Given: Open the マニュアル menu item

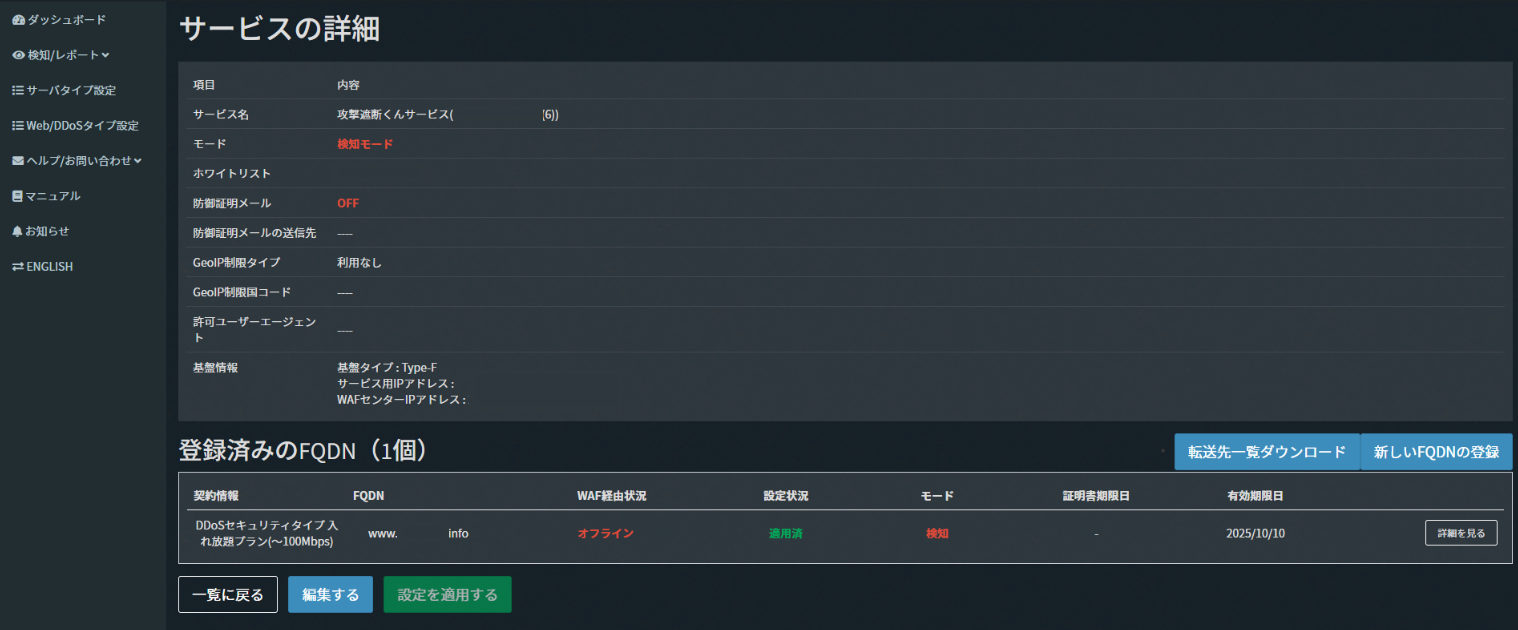Looking at the screenshot, I should pos(54,196).
